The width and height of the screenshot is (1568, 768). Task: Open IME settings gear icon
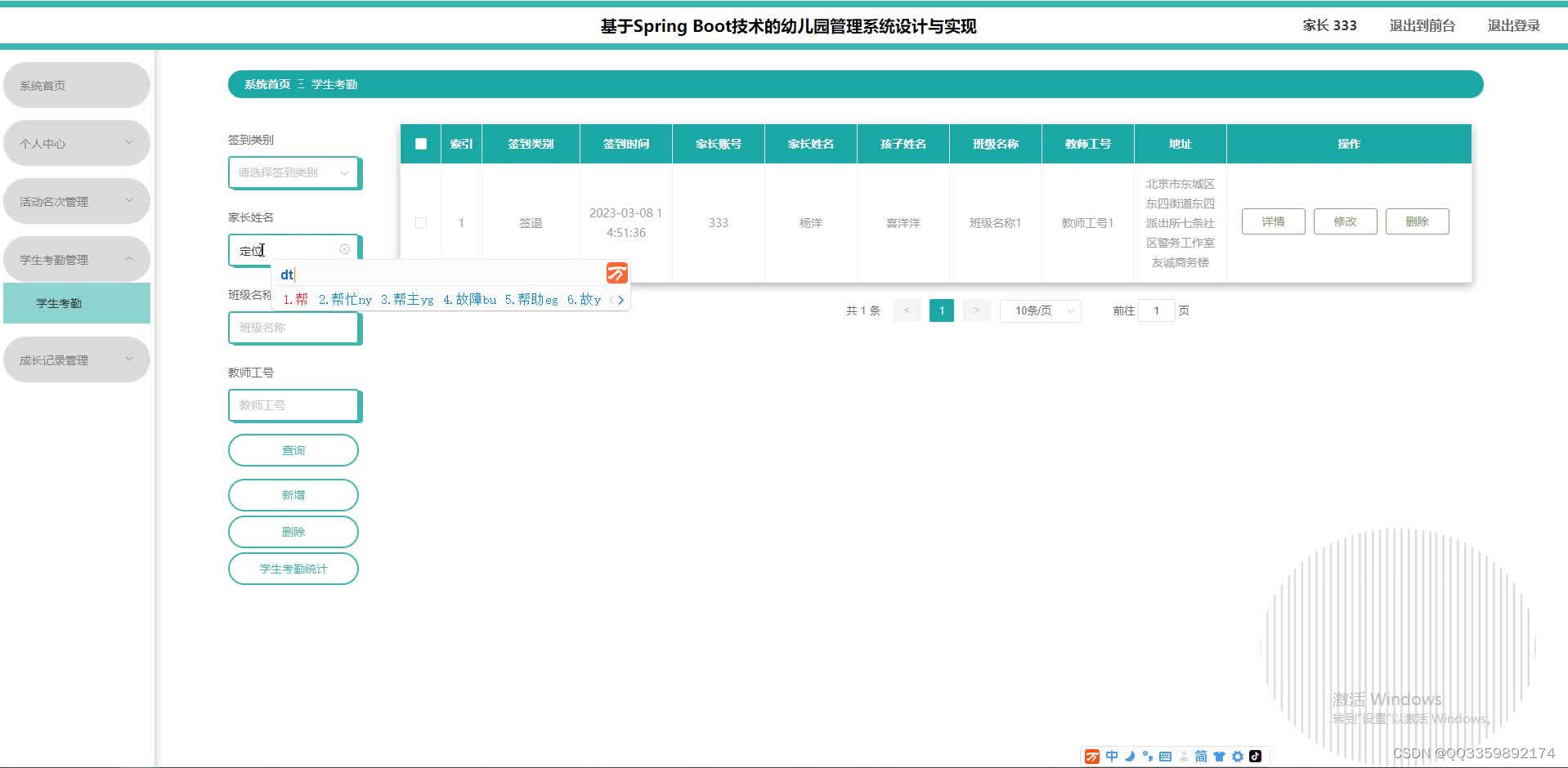1237,757
